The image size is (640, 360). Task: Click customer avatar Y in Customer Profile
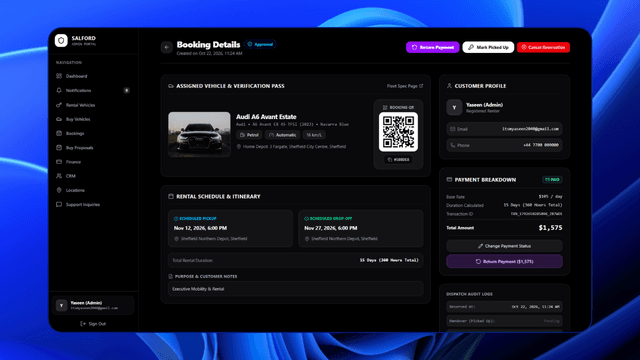pyautogui.click(x=454, y=107)
